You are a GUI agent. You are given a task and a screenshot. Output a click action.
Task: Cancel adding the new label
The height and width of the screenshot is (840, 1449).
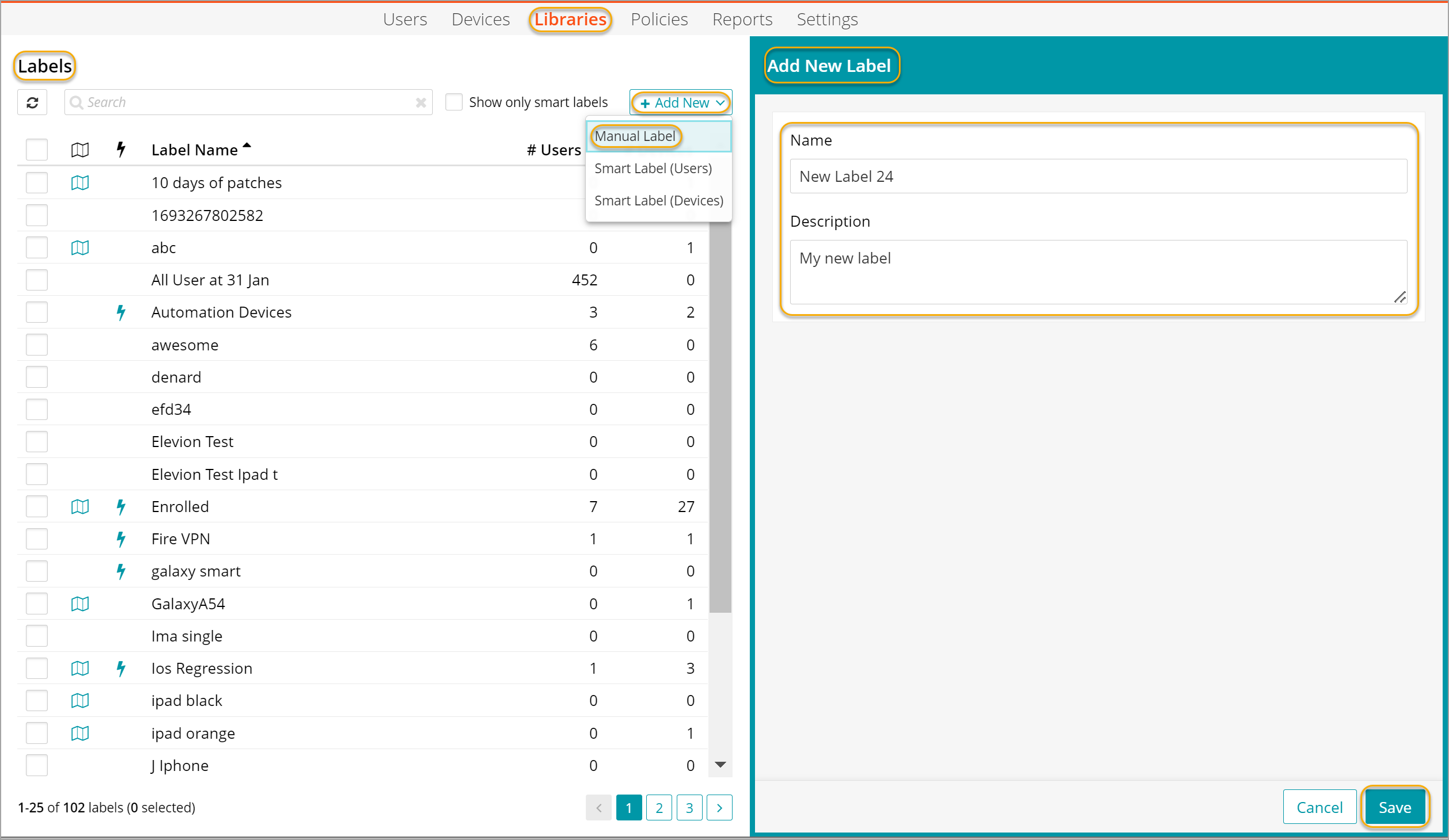click(1319, 807)
